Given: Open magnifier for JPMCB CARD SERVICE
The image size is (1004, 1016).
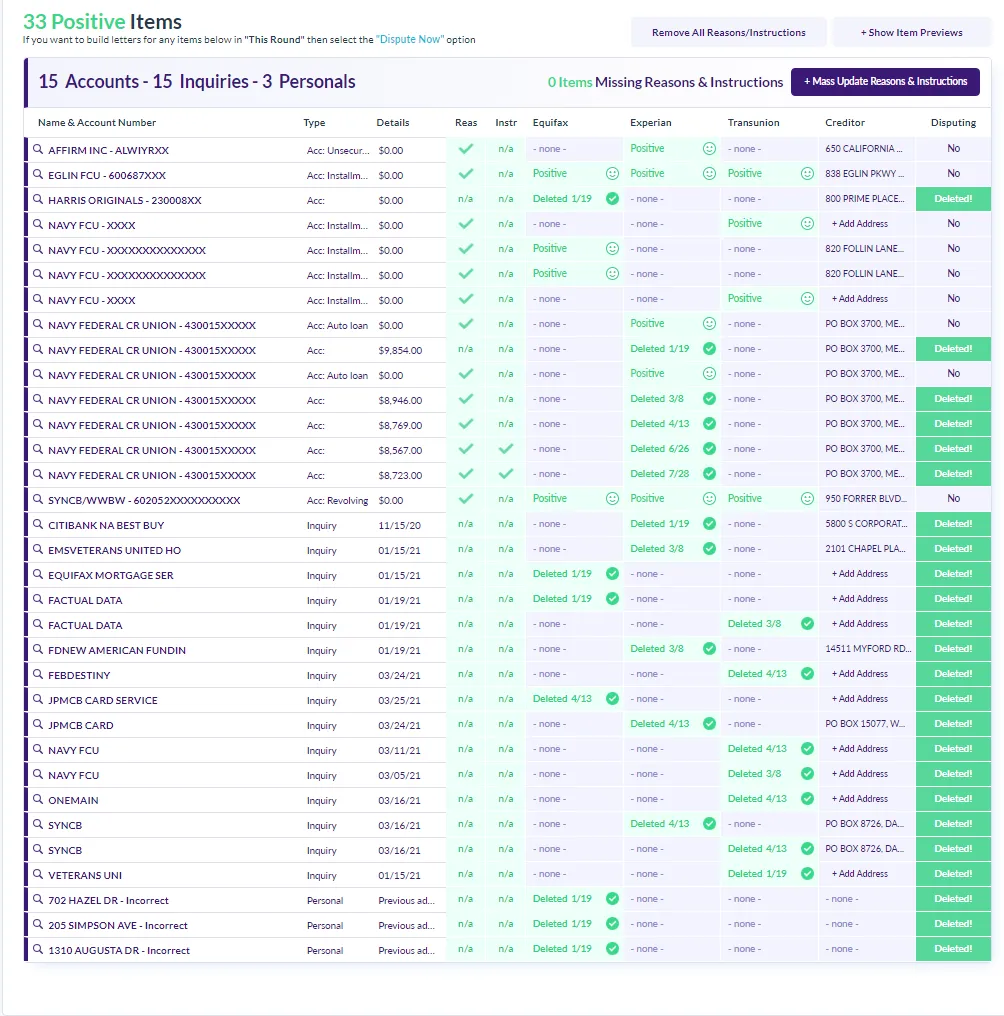Looking at the screenshot, I should (38, 700).
